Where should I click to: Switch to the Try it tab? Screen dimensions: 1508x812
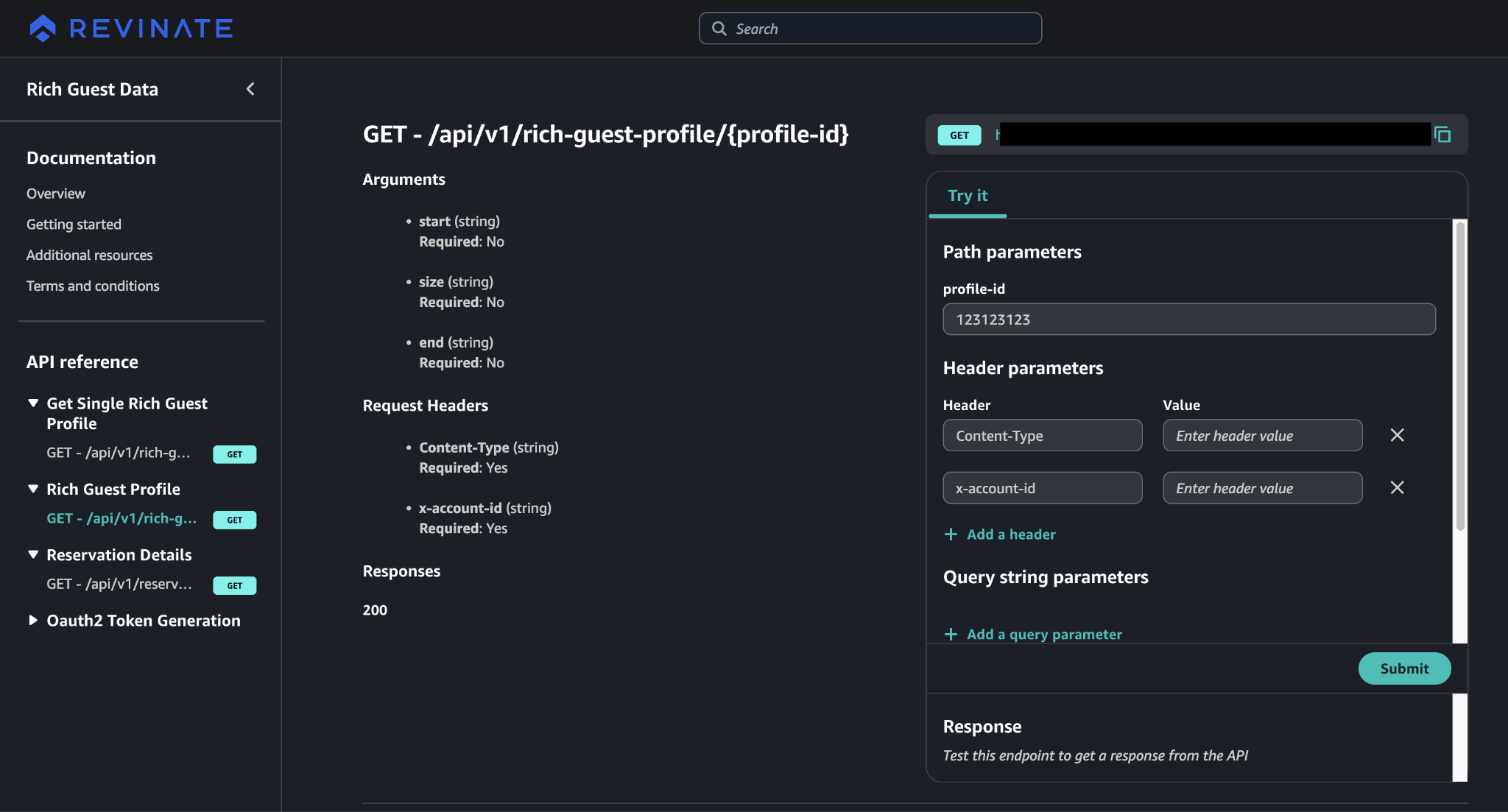point(968,196)
